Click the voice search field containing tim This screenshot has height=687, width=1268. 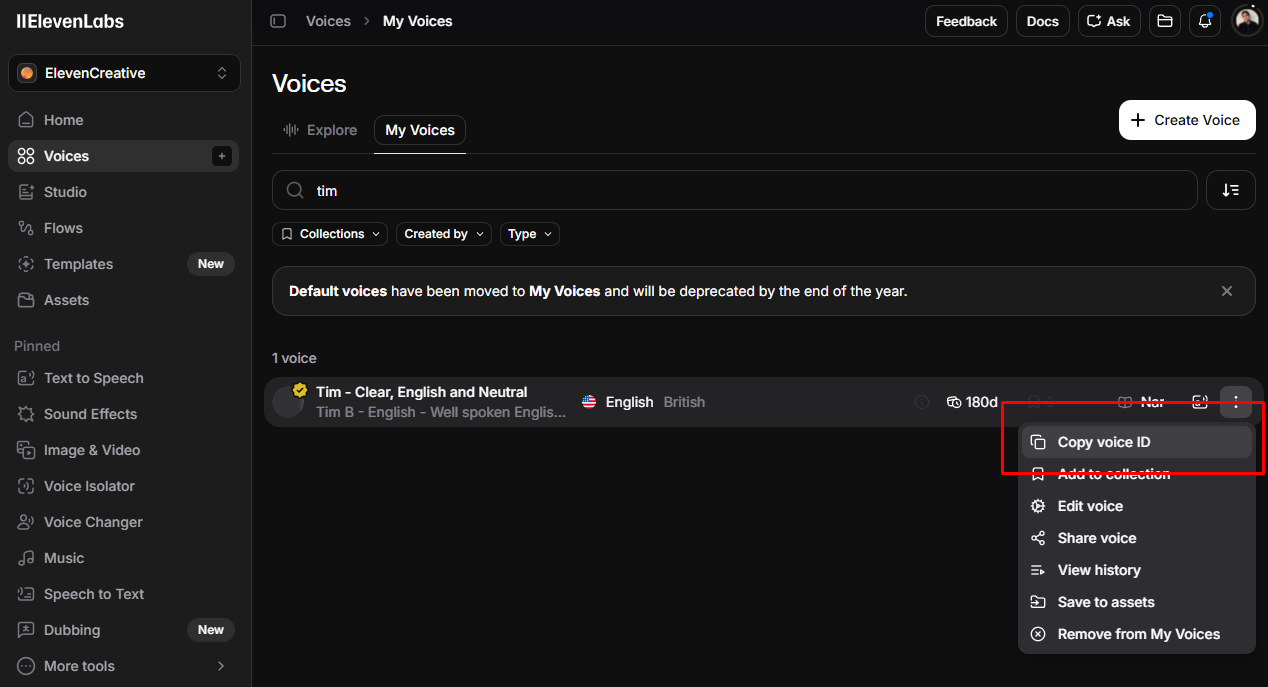point(735,190)
